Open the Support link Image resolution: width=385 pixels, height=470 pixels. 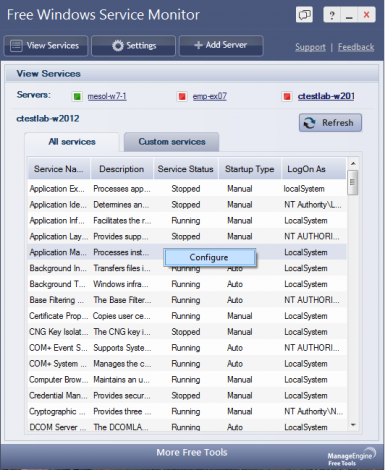310,47
